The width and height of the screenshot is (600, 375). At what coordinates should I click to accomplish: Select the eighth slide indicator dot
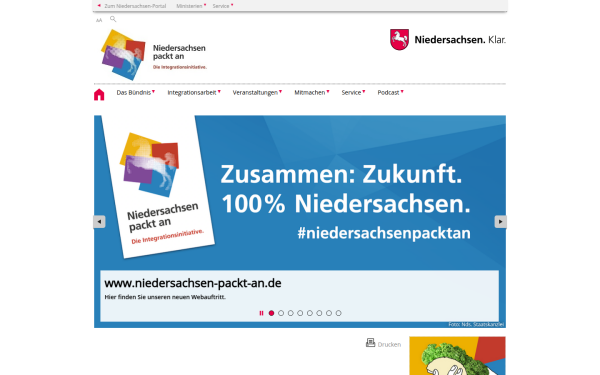tap(338, 313)
